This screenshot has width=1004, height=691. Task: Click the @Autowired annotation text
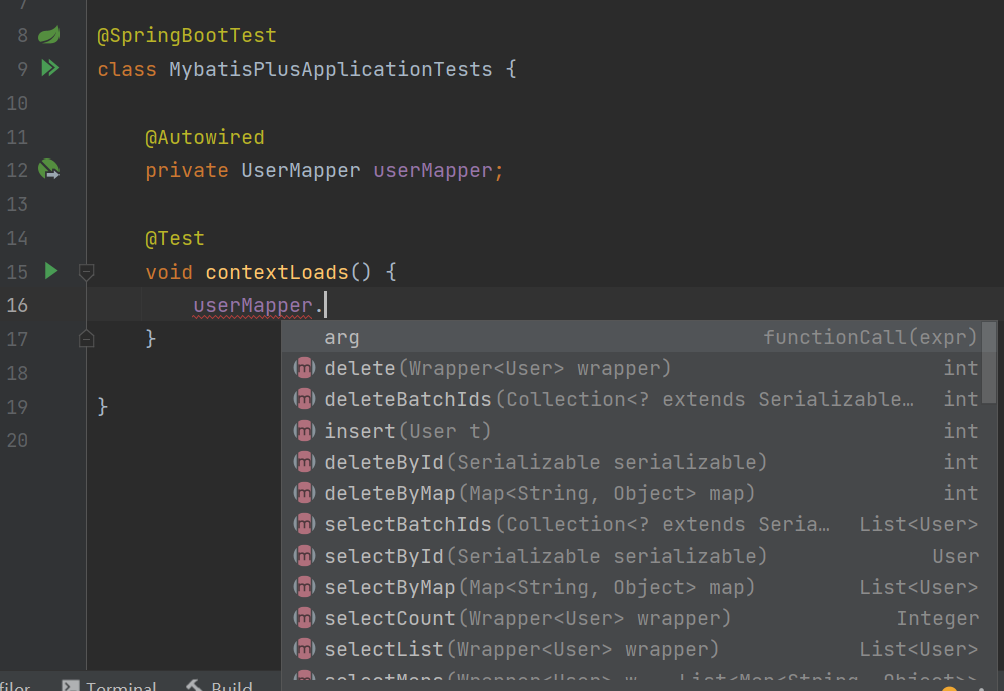[204, 137]
